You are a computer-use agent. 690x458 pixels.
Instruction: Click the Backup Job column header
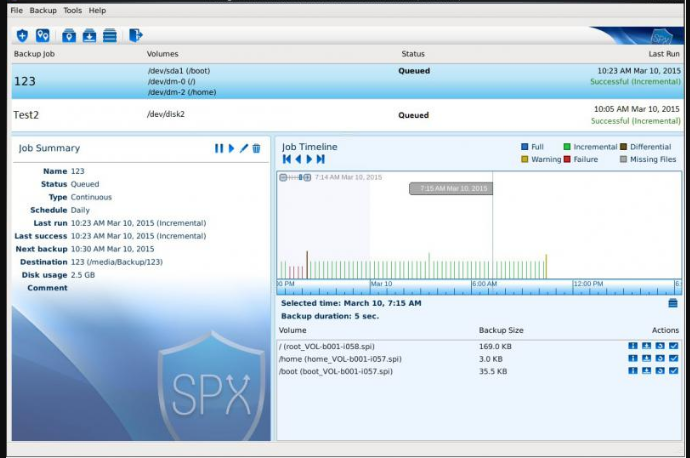click(35, 54)
